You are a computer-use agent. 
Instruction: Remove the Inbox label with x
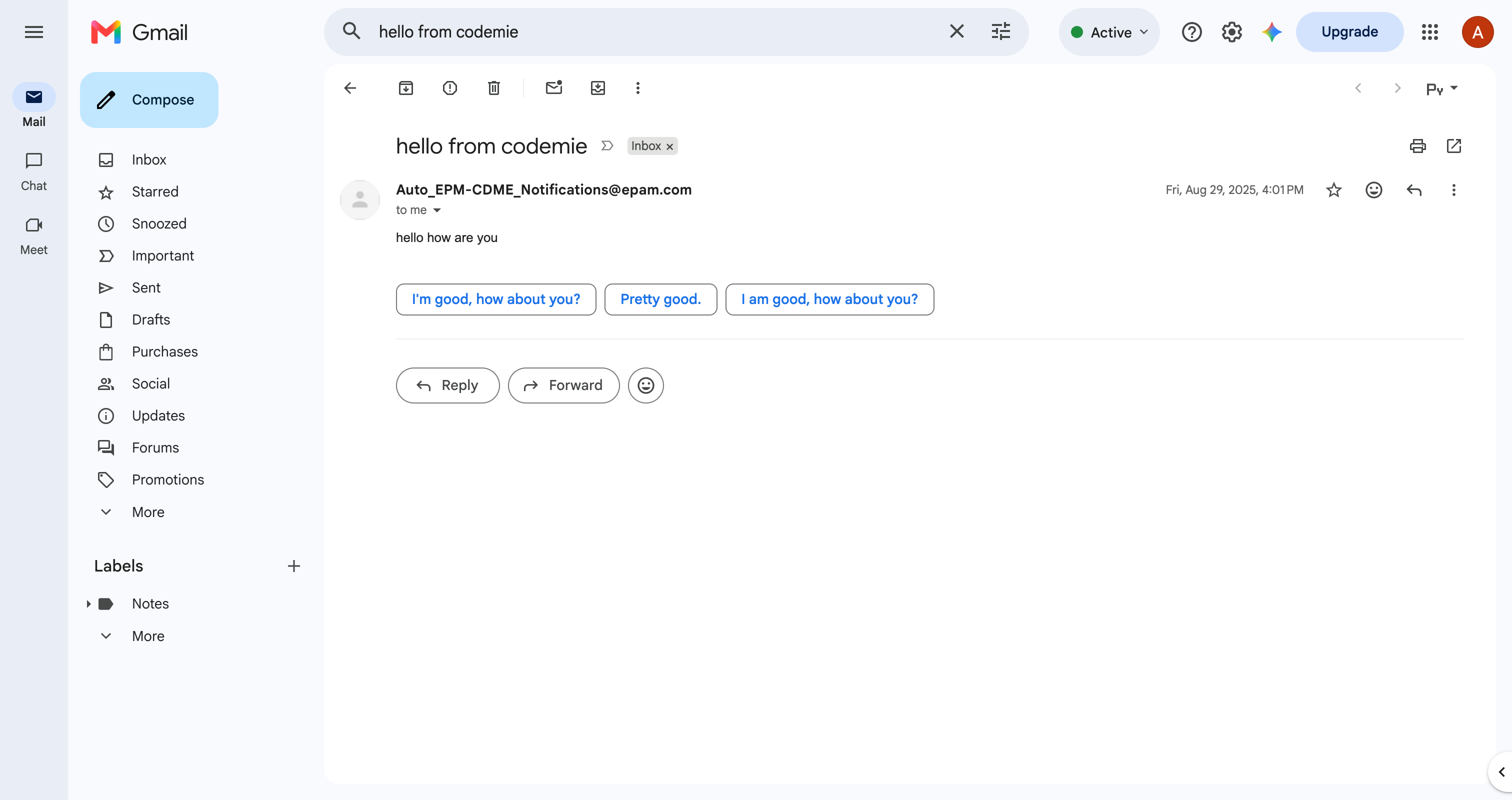(669, 146)
